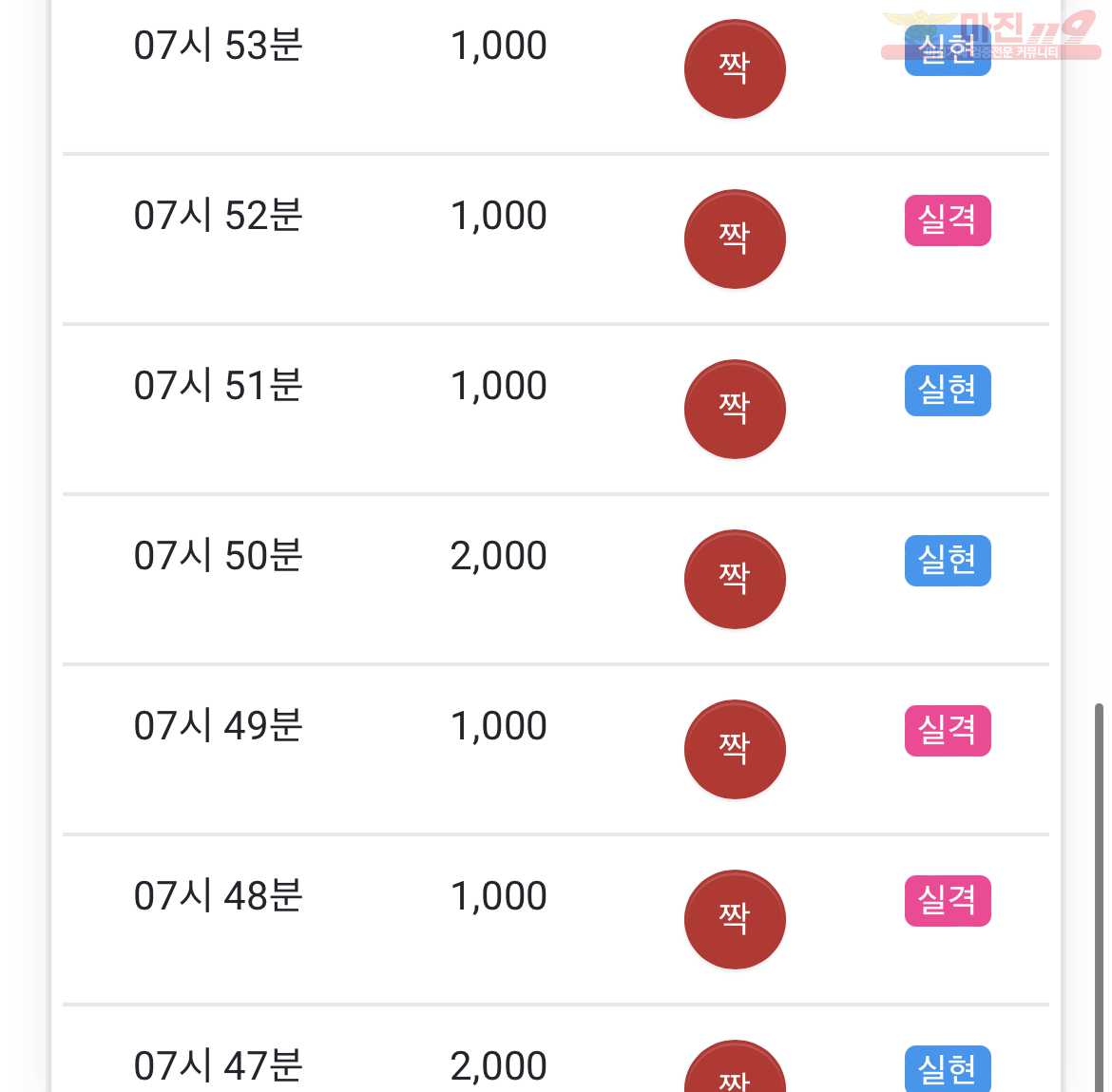The height and width of the screenshot is (1092, 1112).
Task: Select the pink 실격 badge at 07시 52분
Action: [948, 220]
